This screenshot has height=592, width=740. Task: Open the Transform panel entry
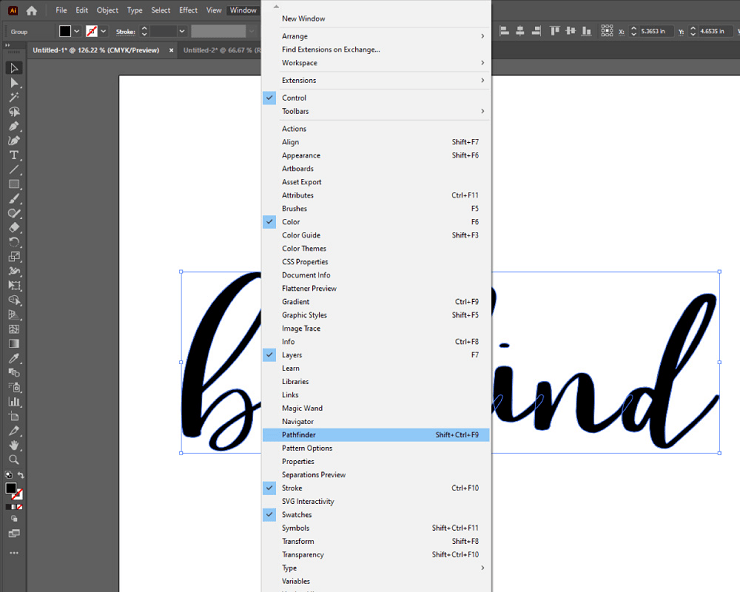(376, 541)
